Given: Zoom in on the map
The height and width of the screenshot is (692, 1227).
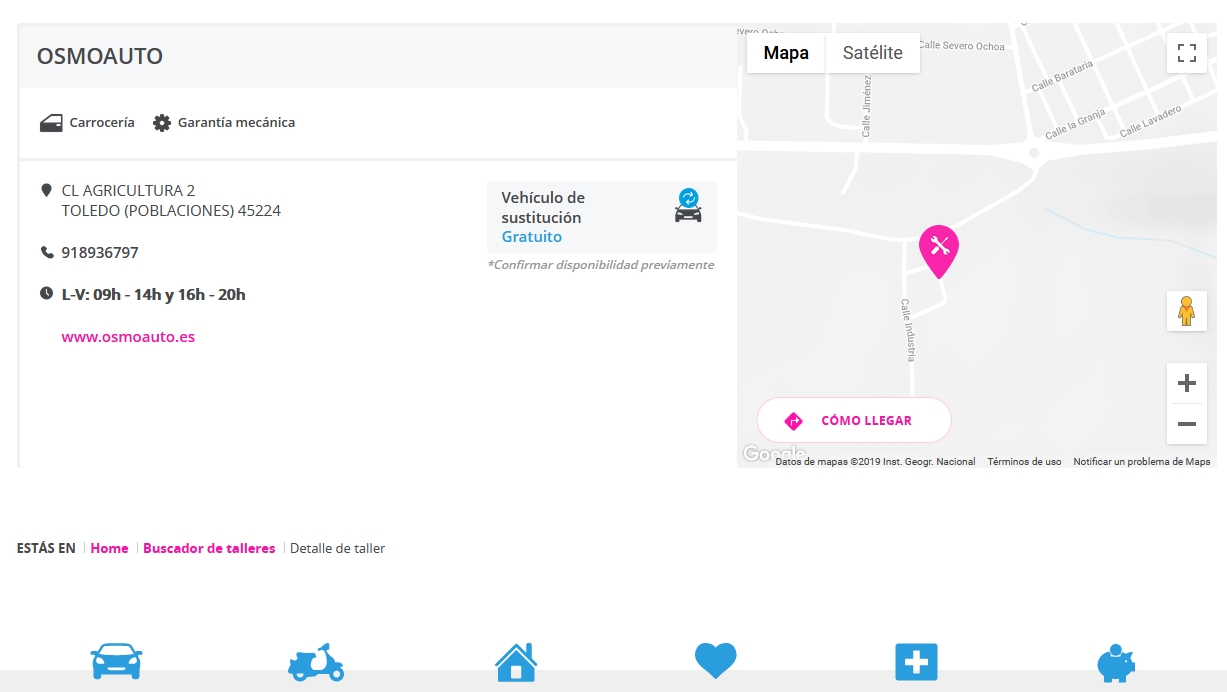Looking at the screenshot, I should point(1186,383).
